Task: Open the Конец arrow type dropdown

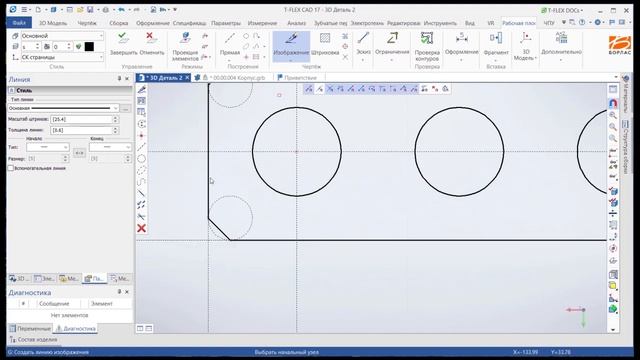Action: 110,147
